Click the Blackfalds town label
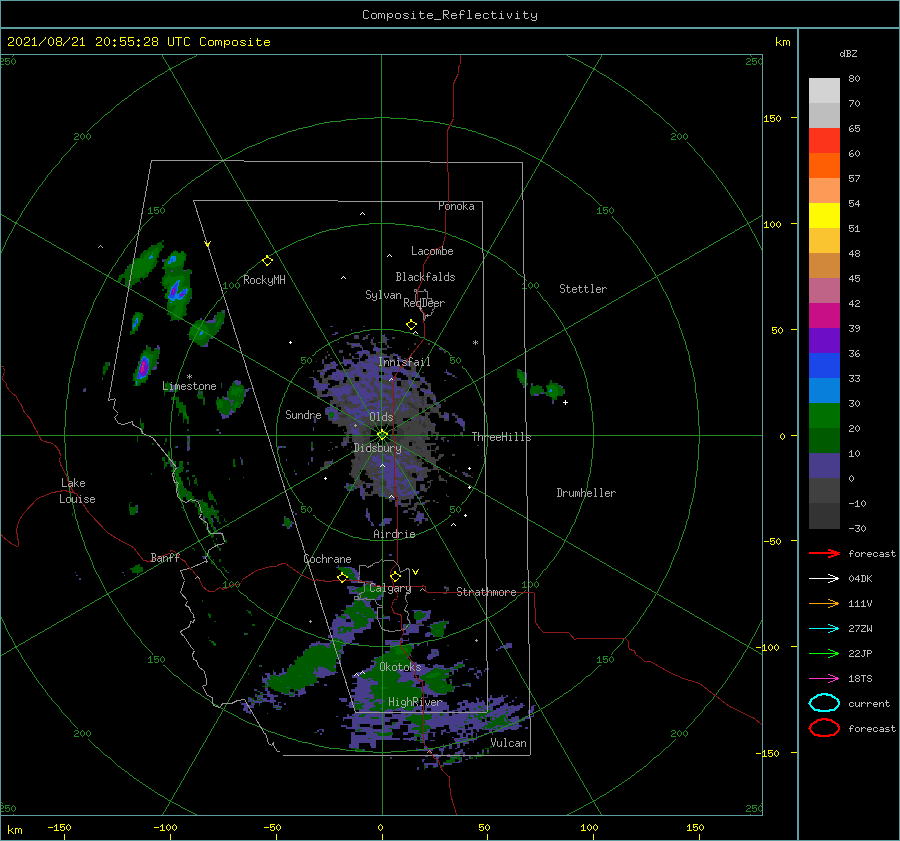The height and width of the screenshot is (841, 900). click(425, 277)
